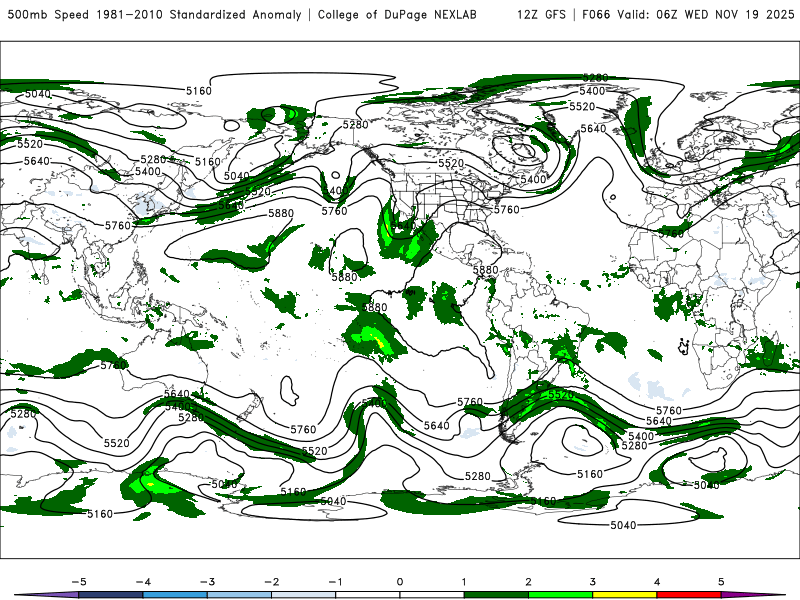Viewport: 800px width, 600px height.
Task: Click the '1' colorbar tick label
Action: (x=464, y=582)
